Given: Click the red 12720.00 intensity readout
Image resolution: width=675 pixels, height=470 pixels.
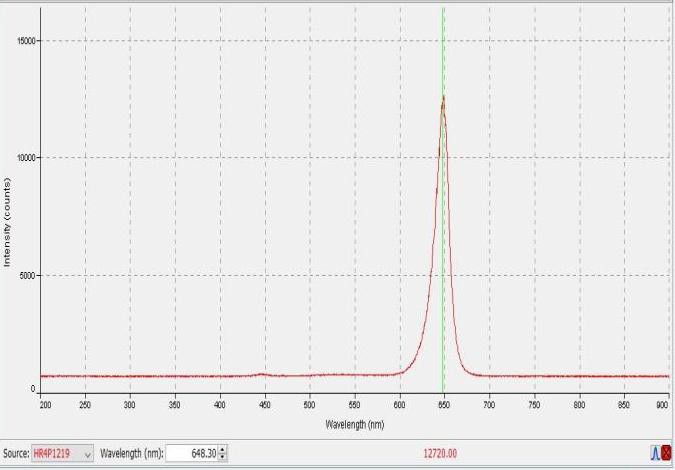Looking at the screenshot, I should [x=439, y=453].
